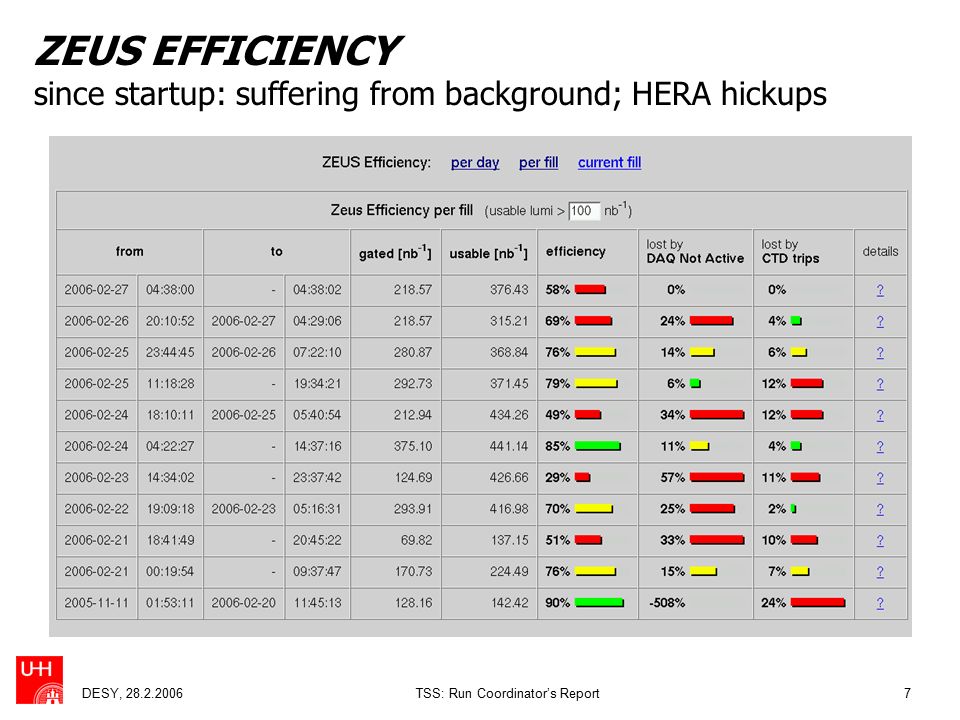Open the 'per fill' efficiency link

coord(538,162)
